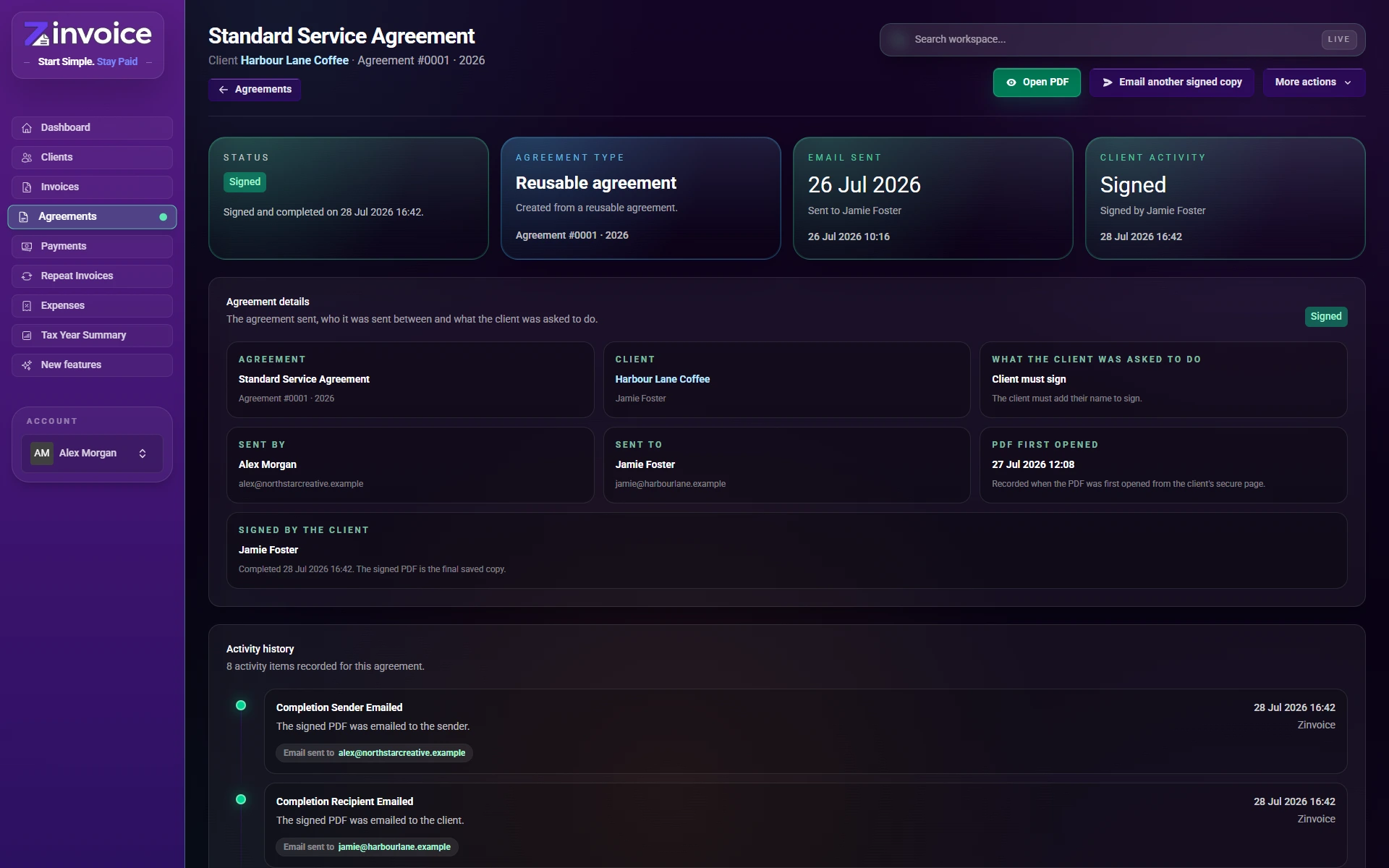Click the send arrow icon on Email button
The width and height of the screenshot is (1389, 868).
(x=1108, y=82)
